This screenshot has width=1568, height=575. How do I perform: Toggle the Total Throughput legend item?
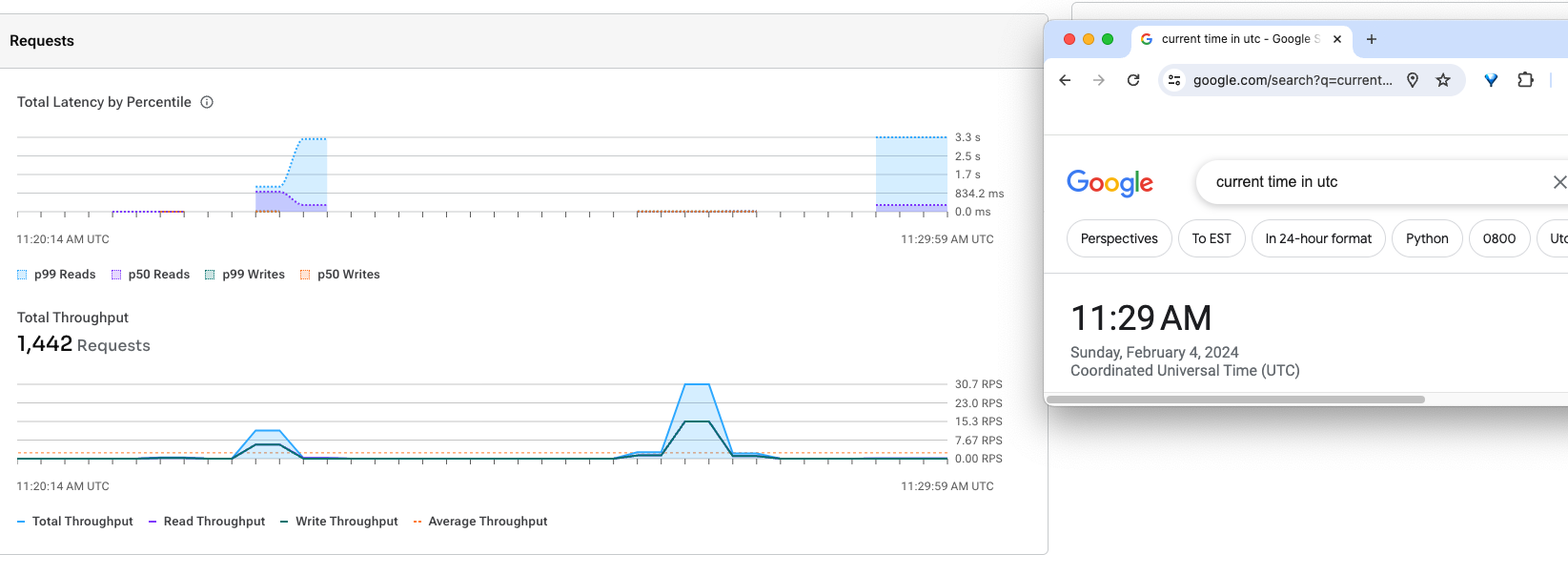[75, 522]
